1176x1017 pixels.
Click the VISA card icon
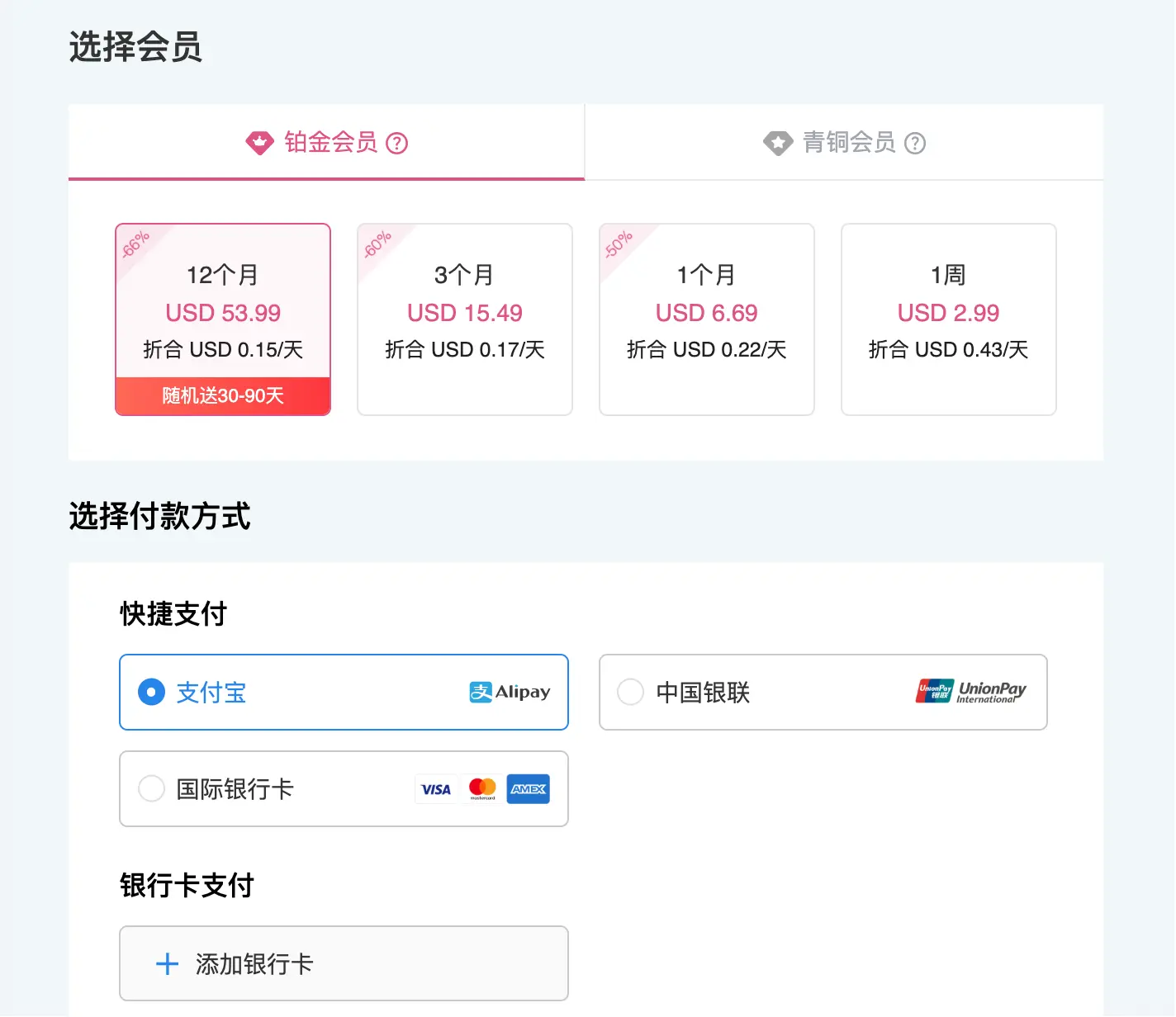pyautogui.click(x=435, y=788)
